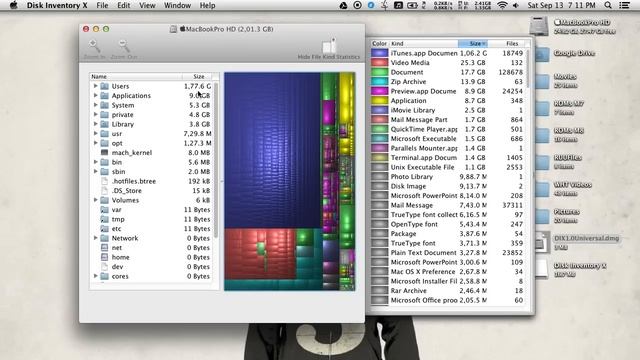Screen dimensions: 640x360
Task: Click iTunes.app Document blue color swatch
Action: coord(379,53)
